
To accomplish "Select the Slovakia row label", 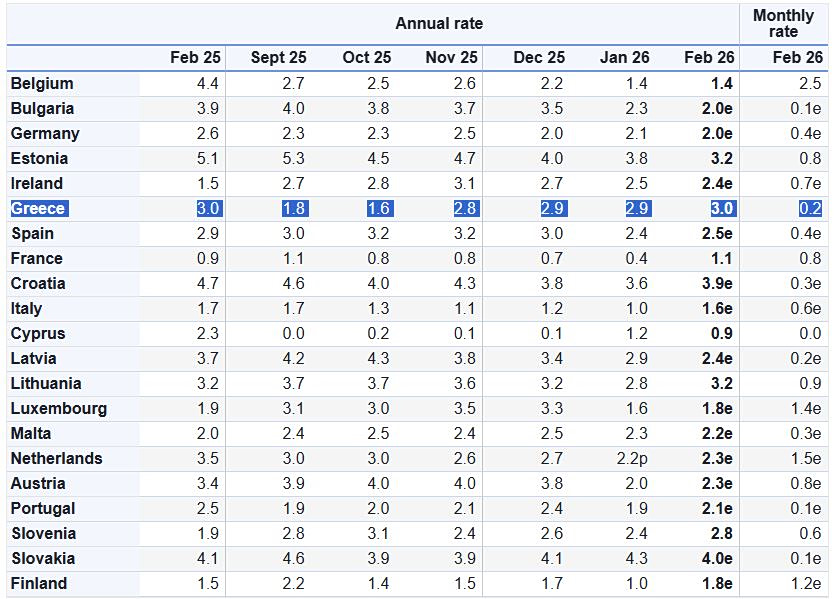I will tap(43, 559).
